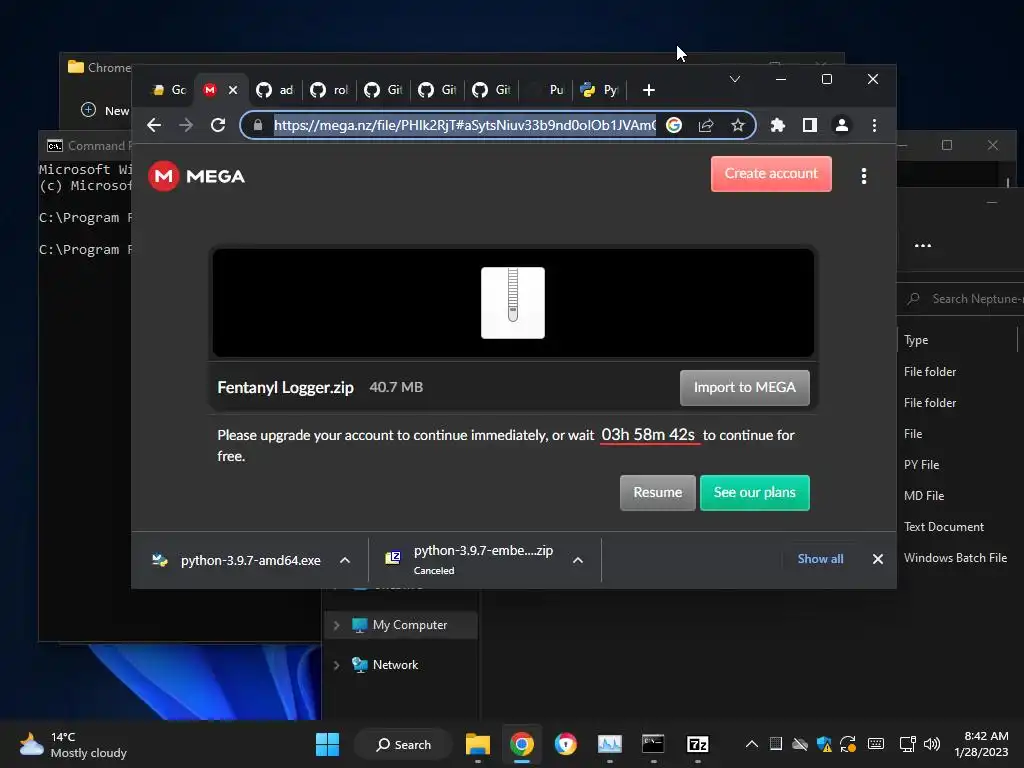Screen dimensions: 1024x768
Task: Click the Chrome forward arrow button
Action: (186, 125)
